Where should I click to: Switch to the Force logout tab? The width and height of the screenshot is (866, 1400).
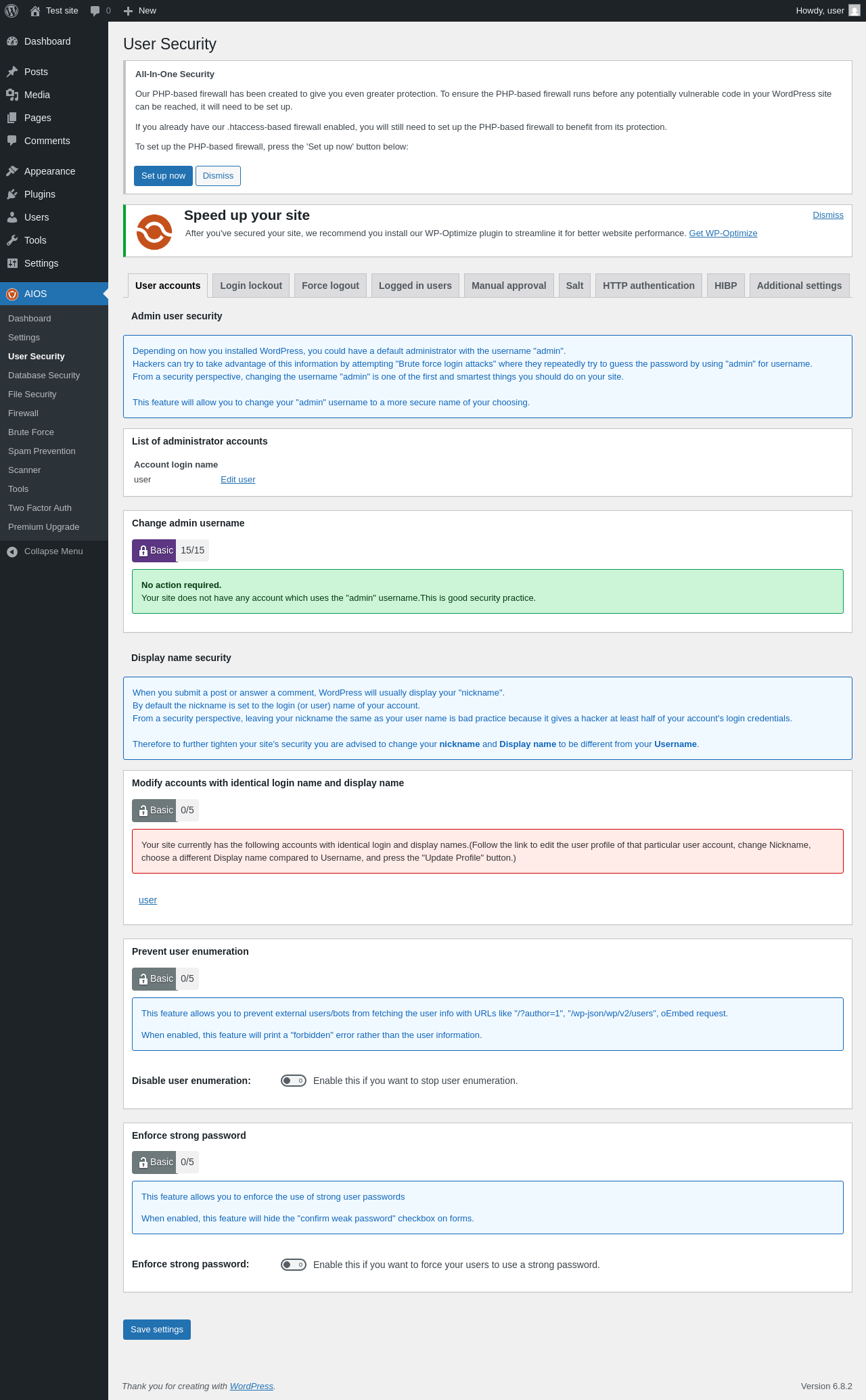pos(330,286)
